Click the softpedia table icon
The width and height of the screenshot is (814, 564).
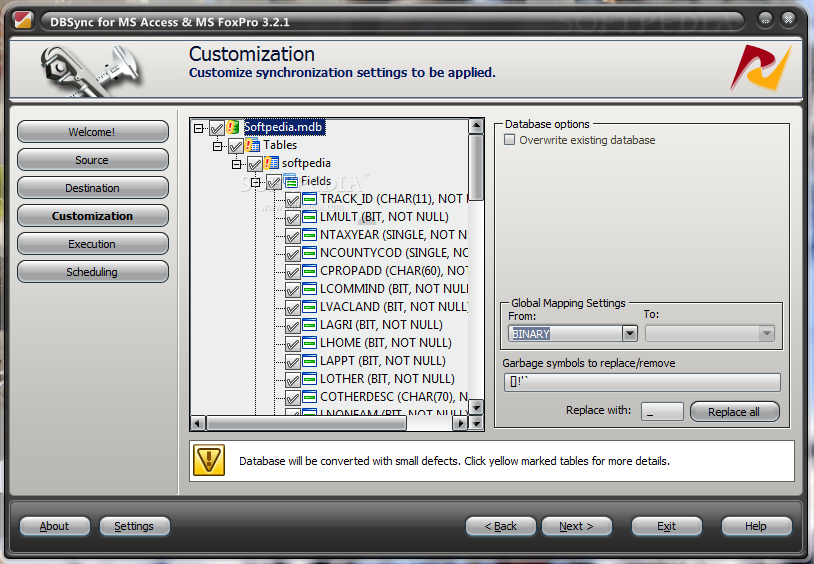pos(271,163)
